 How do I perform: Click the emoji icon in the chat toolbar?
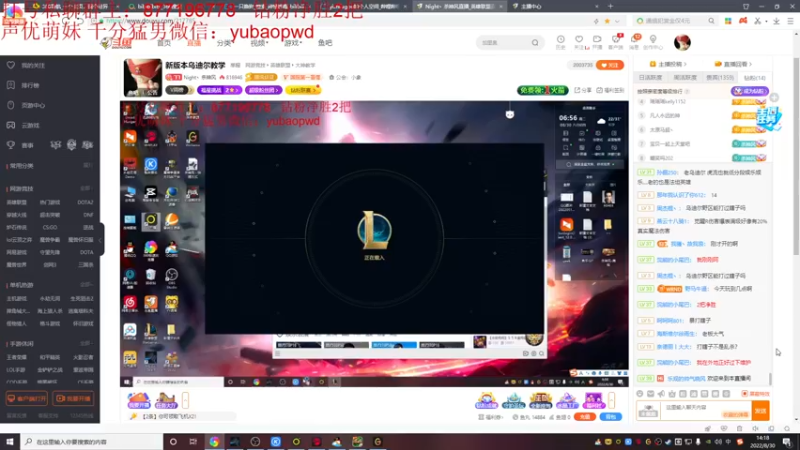640,394
